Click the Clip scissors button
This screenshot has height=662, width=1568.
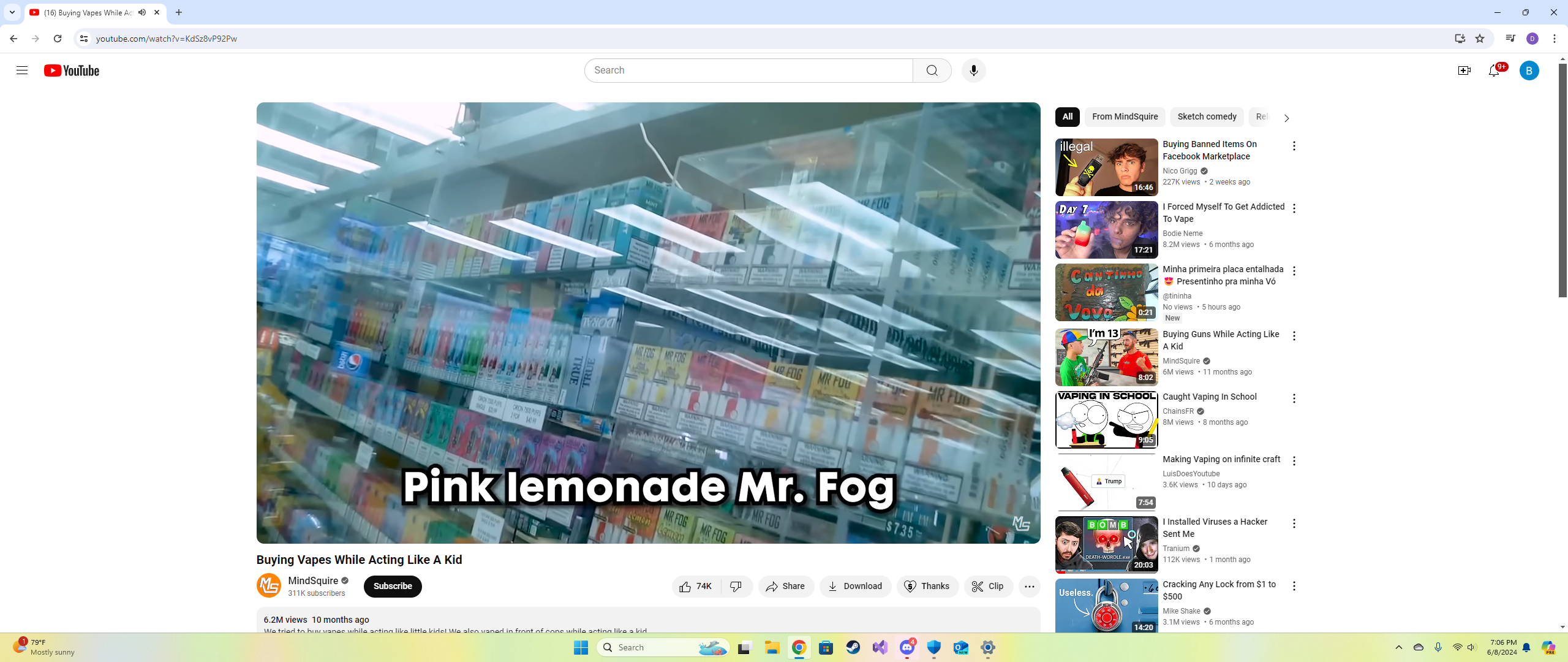point(988,586)
